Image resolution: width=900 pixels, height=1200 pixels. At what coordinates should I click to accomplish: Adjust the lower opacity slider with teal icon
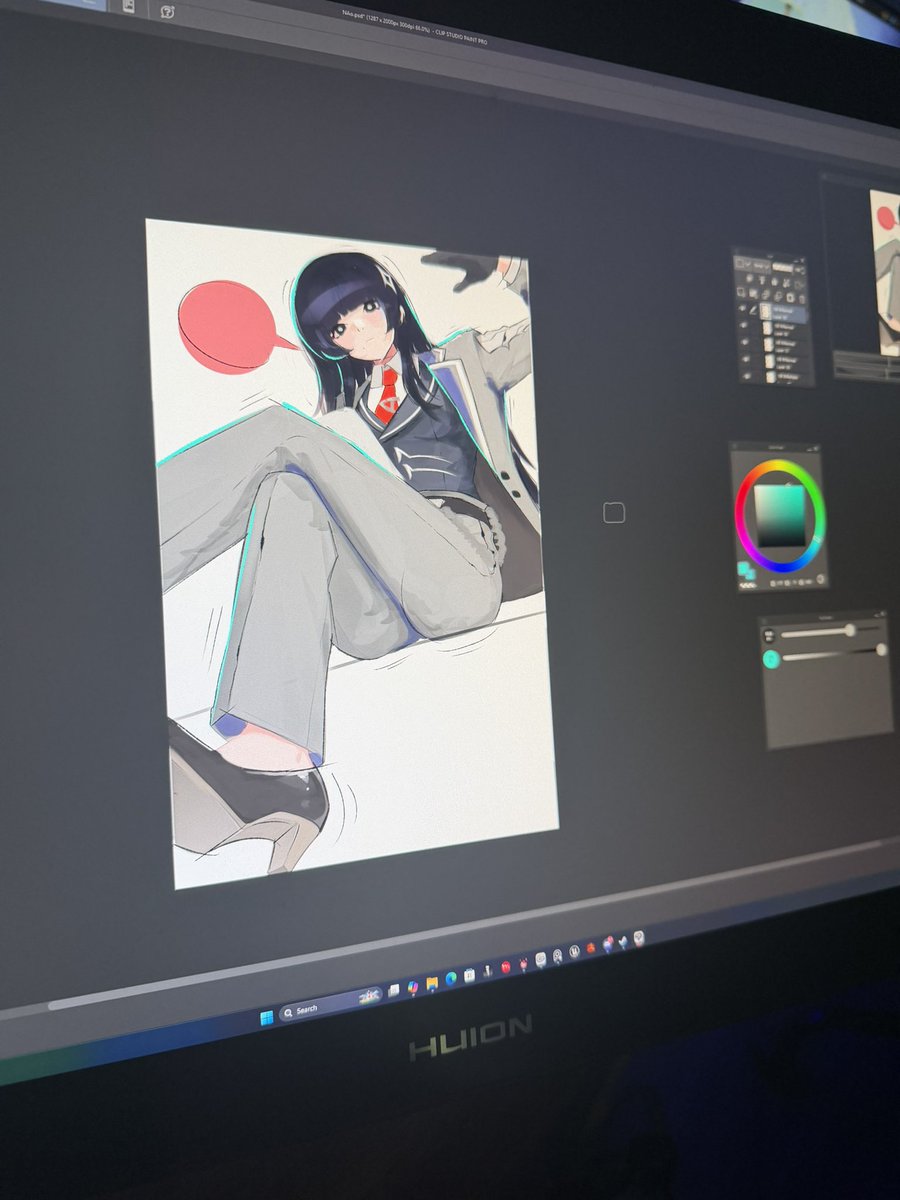pos(834,654)
